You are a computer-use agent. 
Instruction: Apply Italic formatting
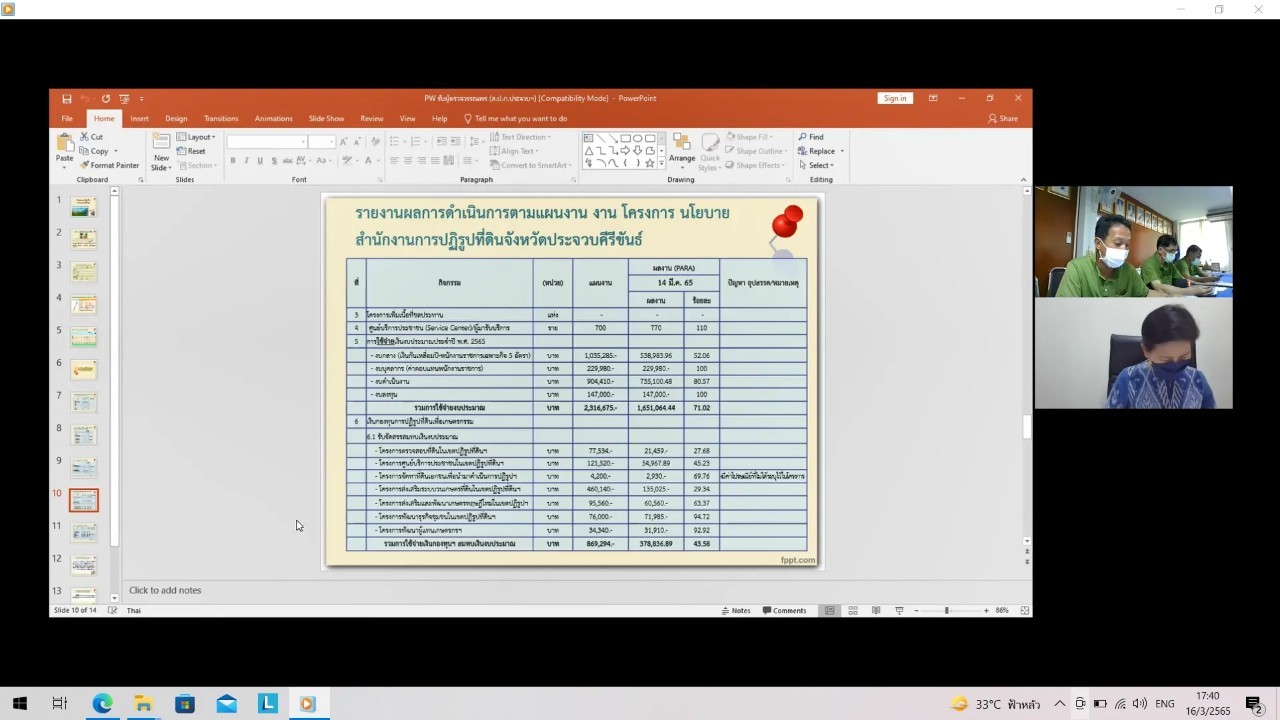[x=246, y=160]
